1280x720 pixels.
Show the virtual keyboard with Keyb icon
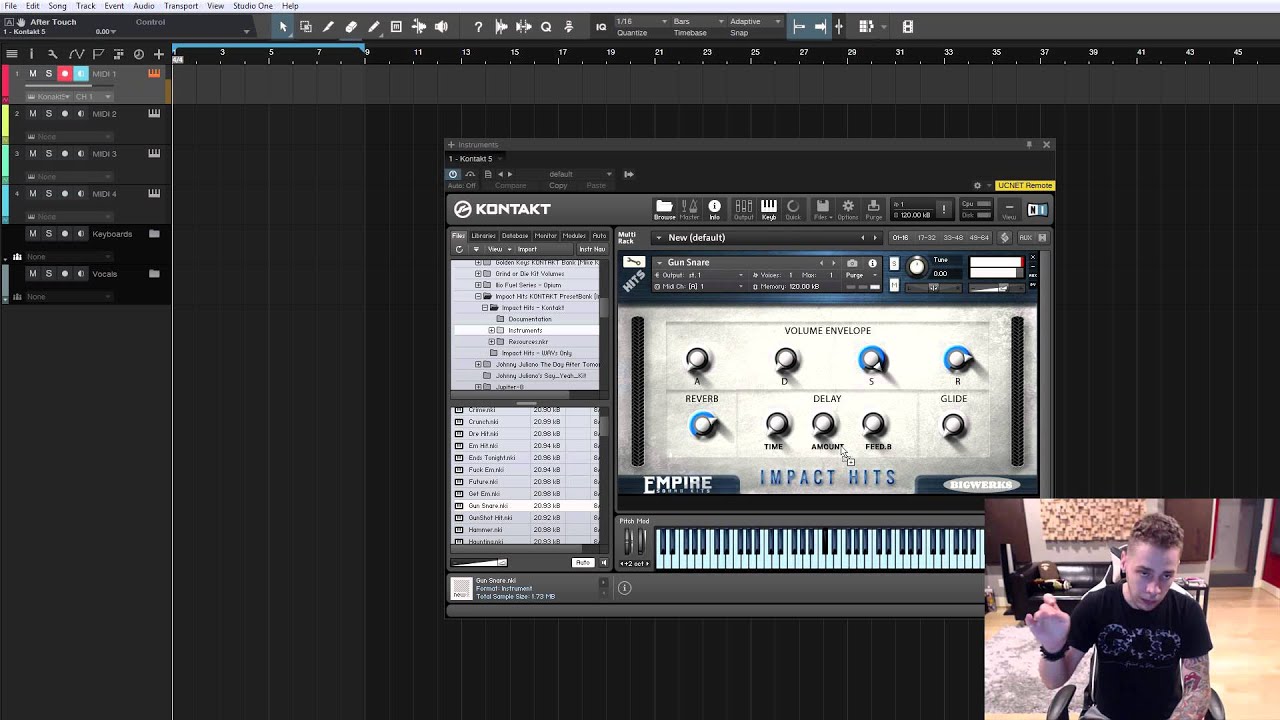point(770,208)
